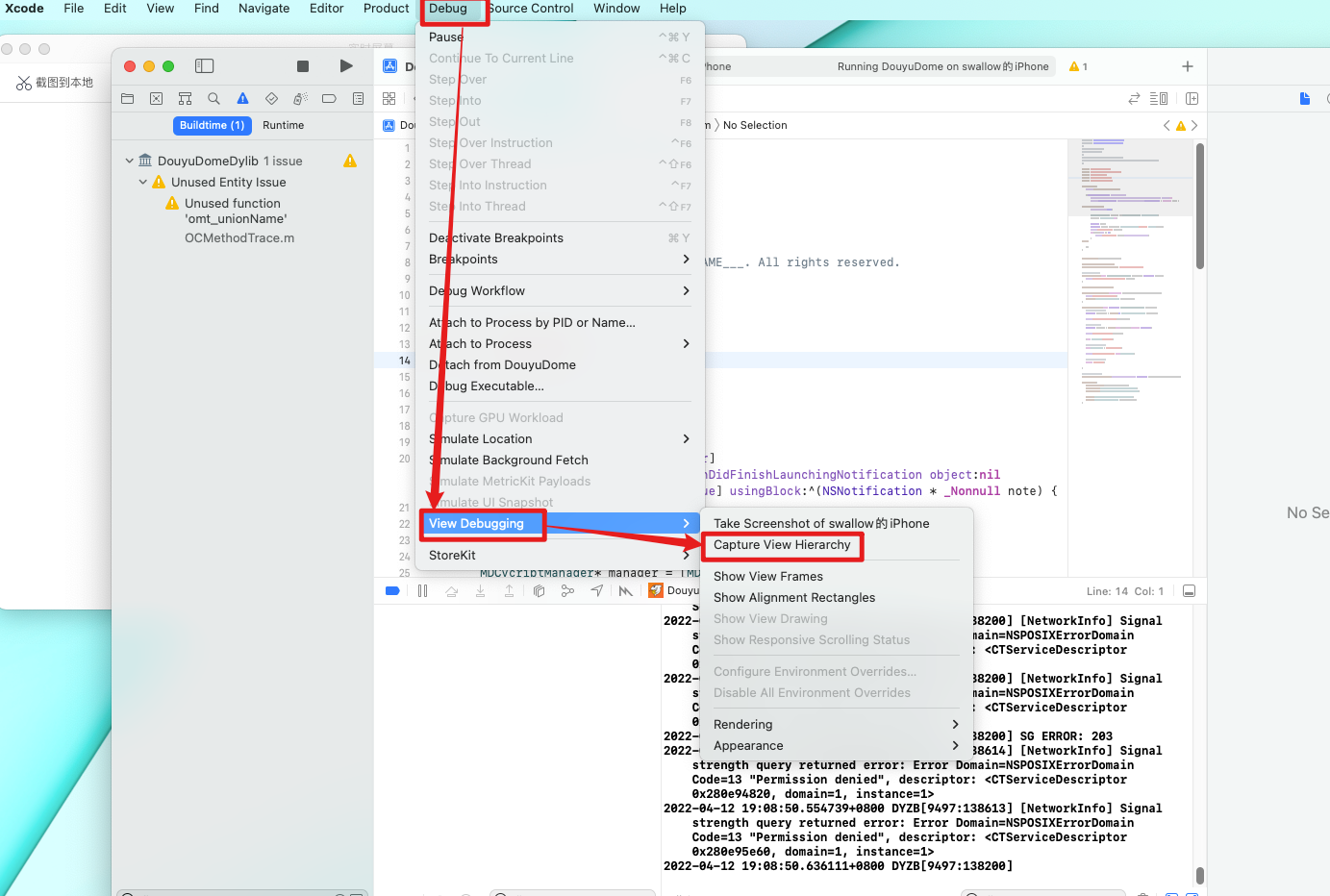Select the Unused function 'omt_unionName' issue
Viewport: 1330px width, 896px height.
coord(236,211)
